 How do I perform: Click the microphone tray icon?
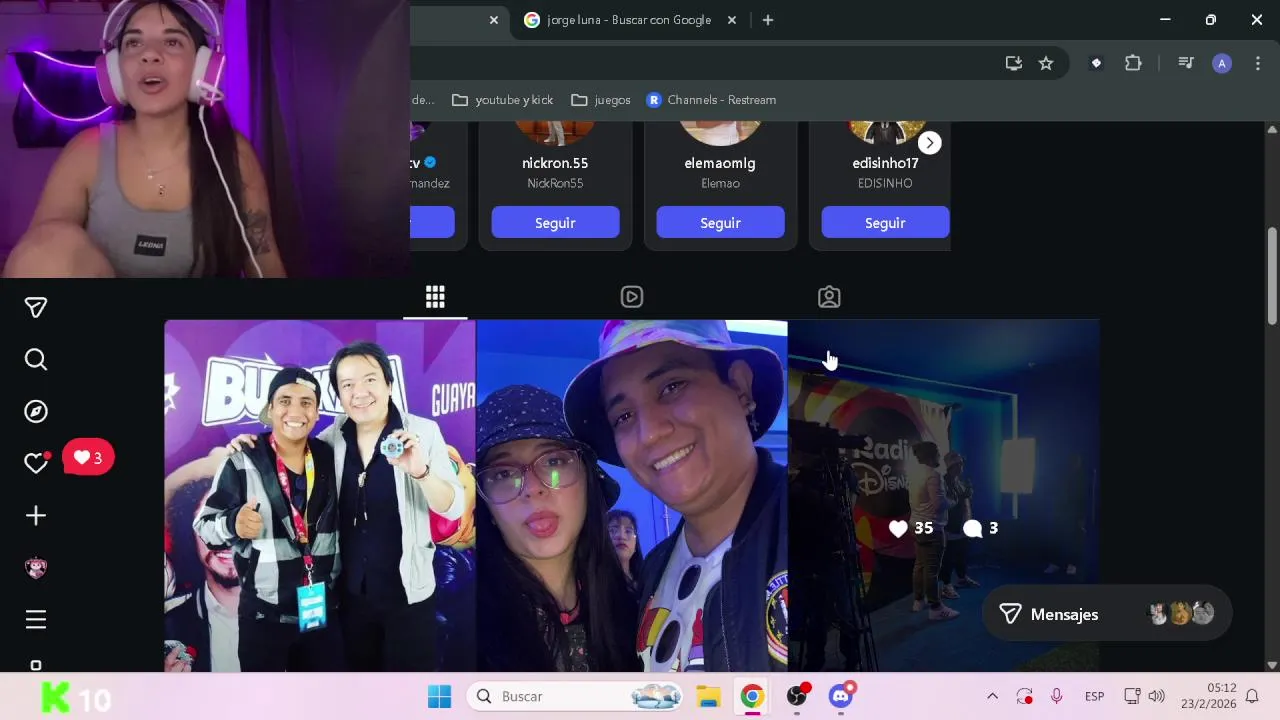[1056, 696]
